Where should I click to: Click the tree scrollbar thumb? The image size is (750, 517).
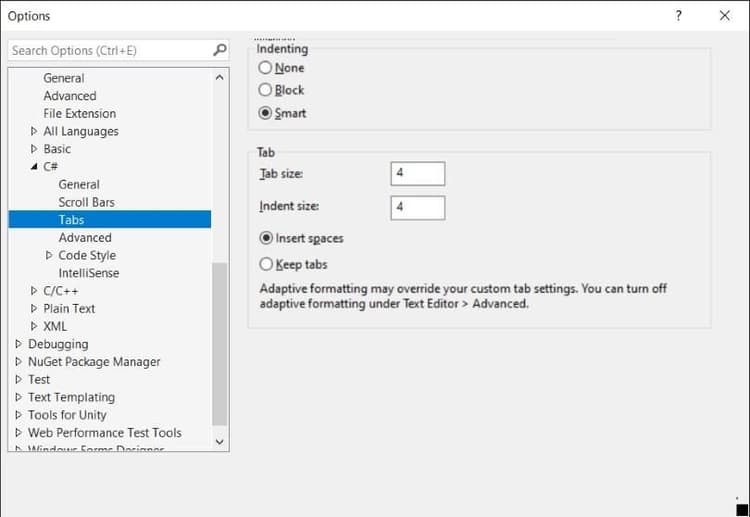(220, 344)
